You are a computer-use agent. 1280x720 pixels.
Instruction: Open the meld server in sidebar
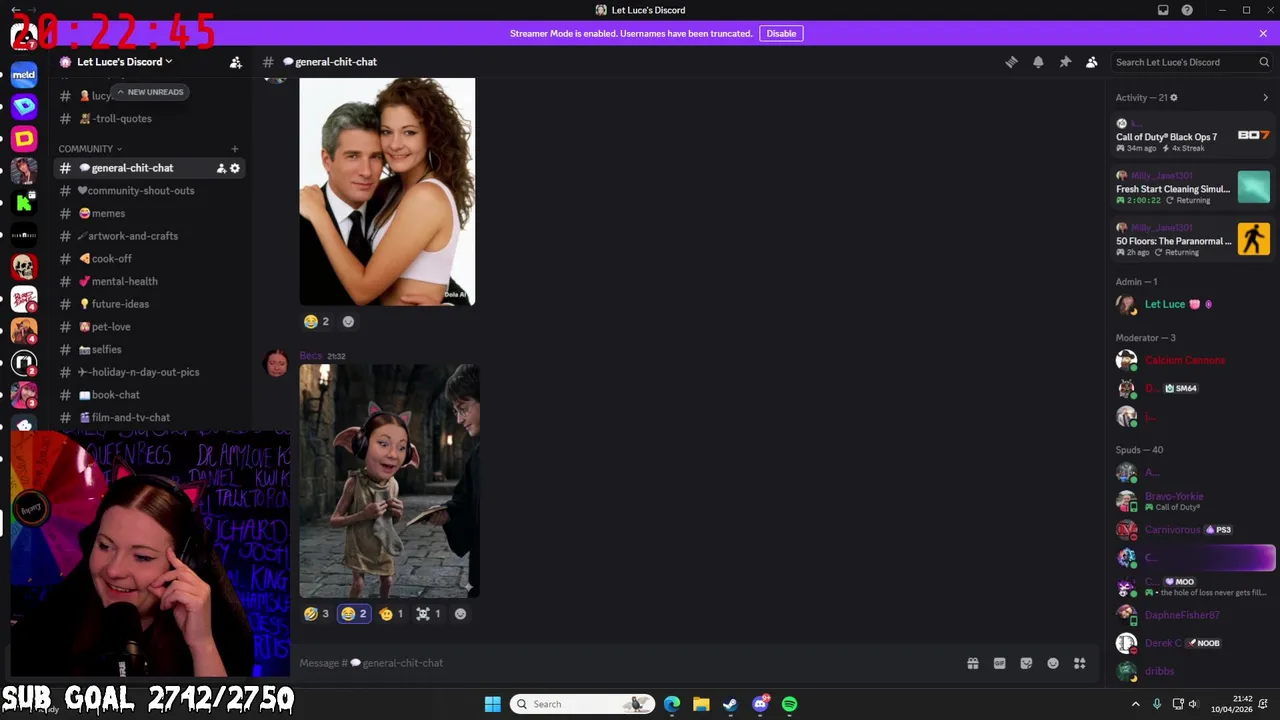pyautogui.click(x=24, y=74)
